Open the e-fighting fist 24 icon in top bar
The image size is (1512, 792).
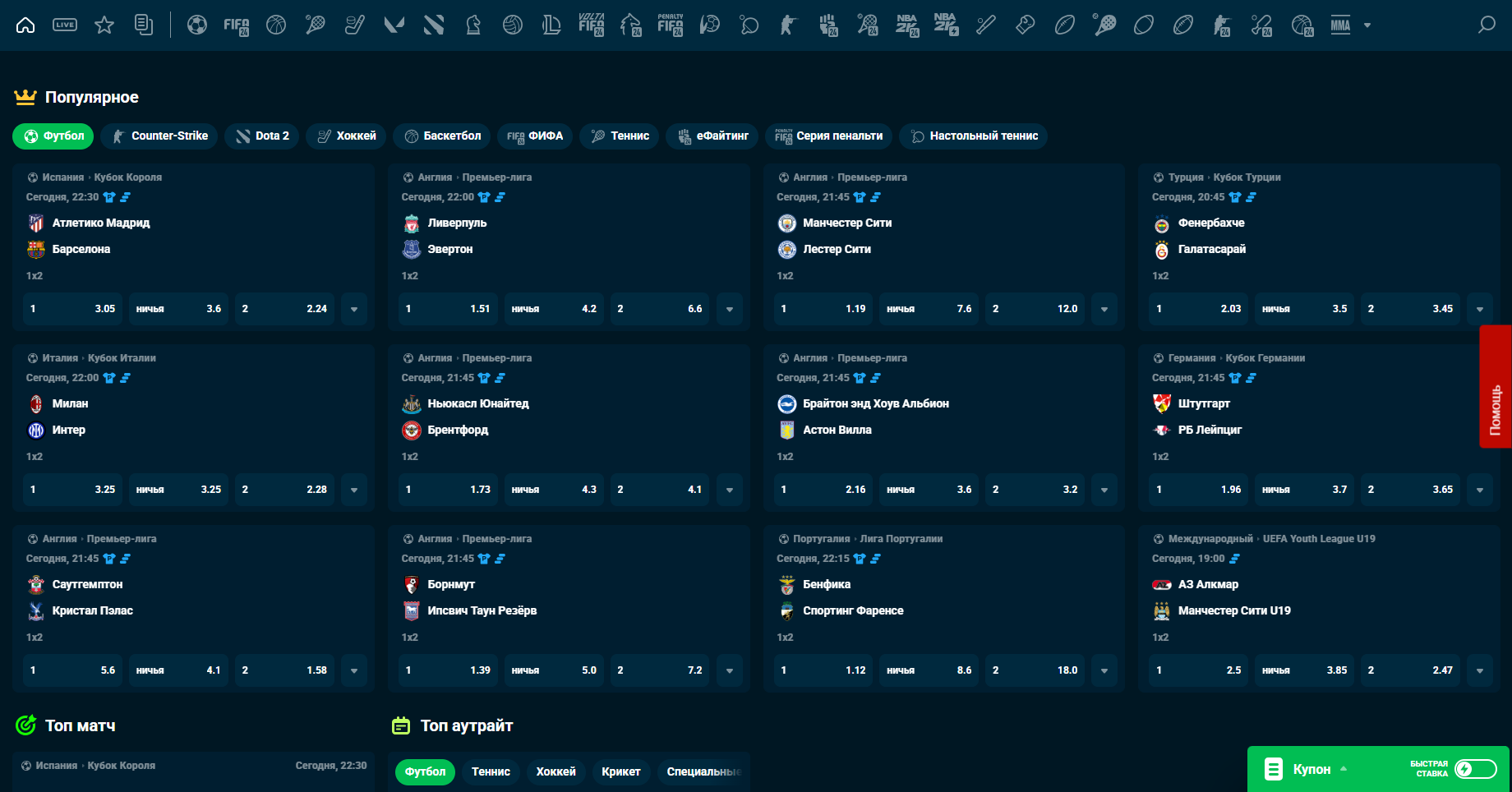pos(828,25)
